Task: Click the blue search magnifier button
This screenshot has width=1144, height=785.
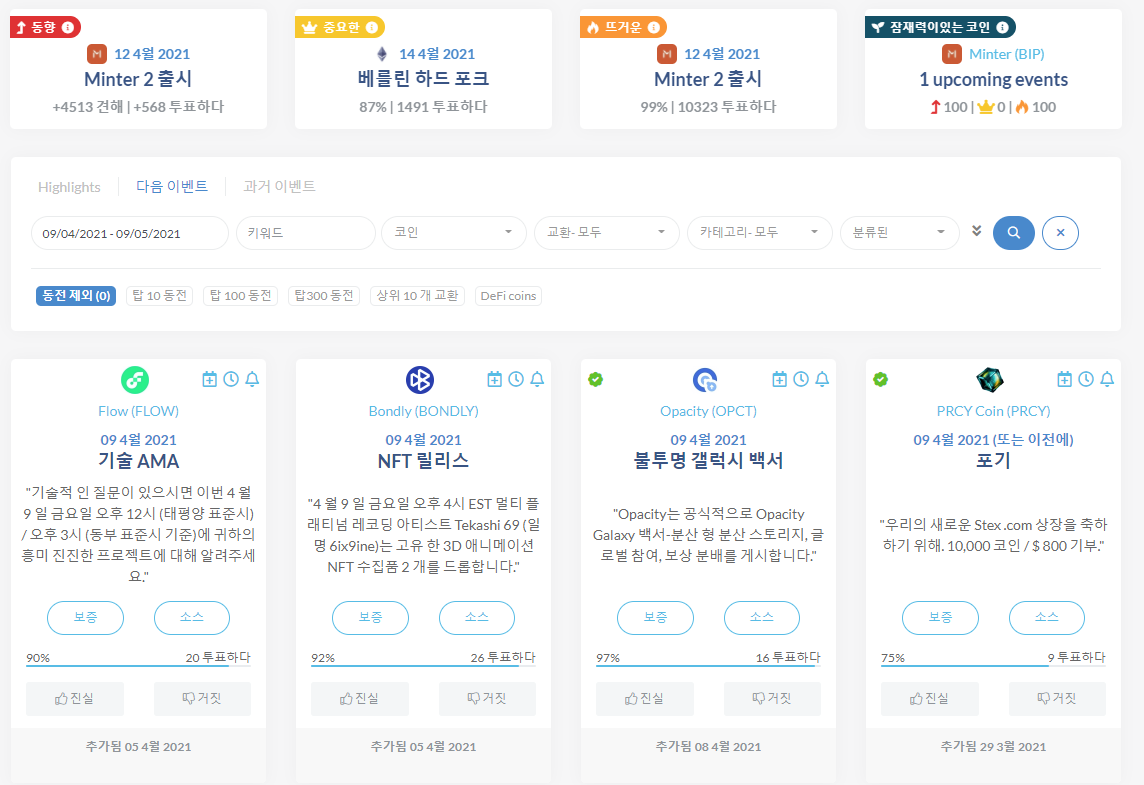Action: click(1013, 233)
